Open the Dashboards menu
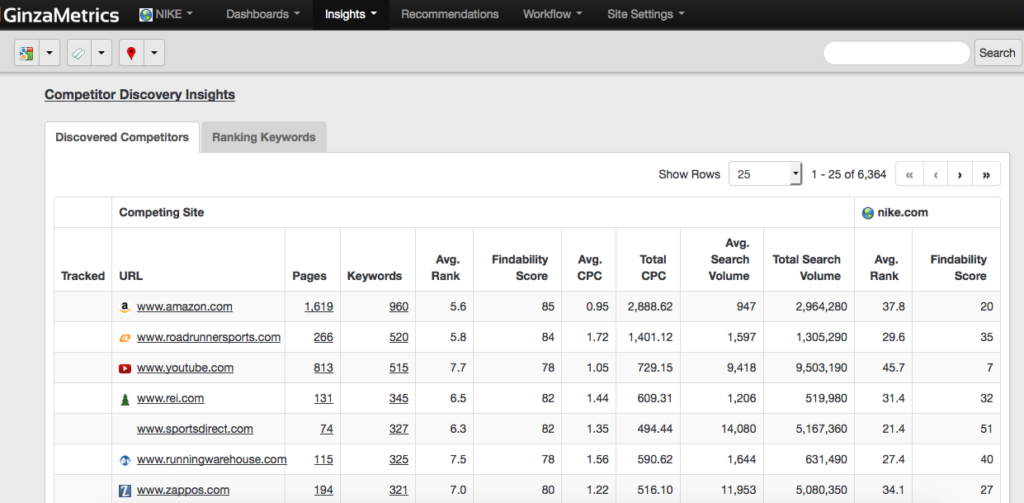The height and width of the screenshot is (503, 1024). pos(263,14)
